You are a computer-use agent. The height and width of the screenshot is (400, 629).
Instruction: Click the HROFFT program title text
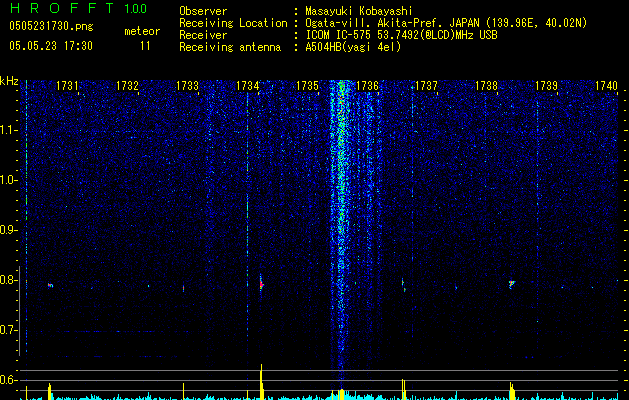[x=62, y=8]
